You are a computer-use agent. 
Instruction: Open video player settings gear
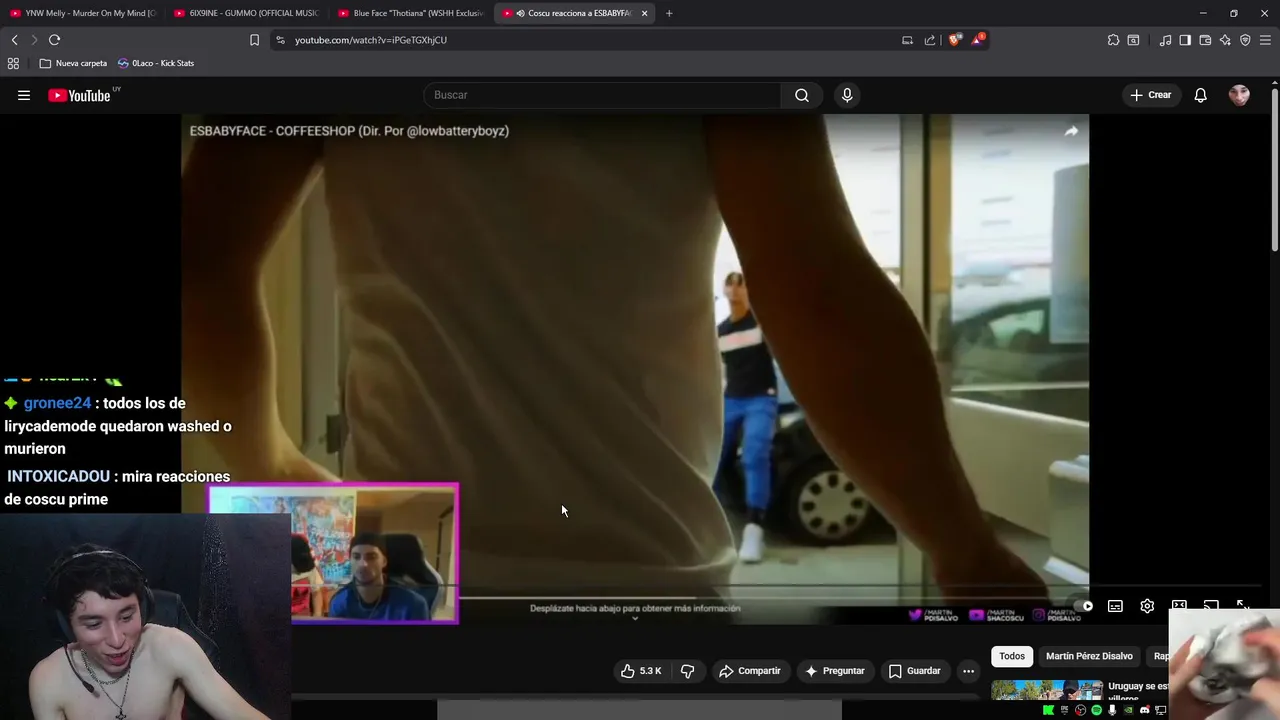click(x=1147, y=606)
